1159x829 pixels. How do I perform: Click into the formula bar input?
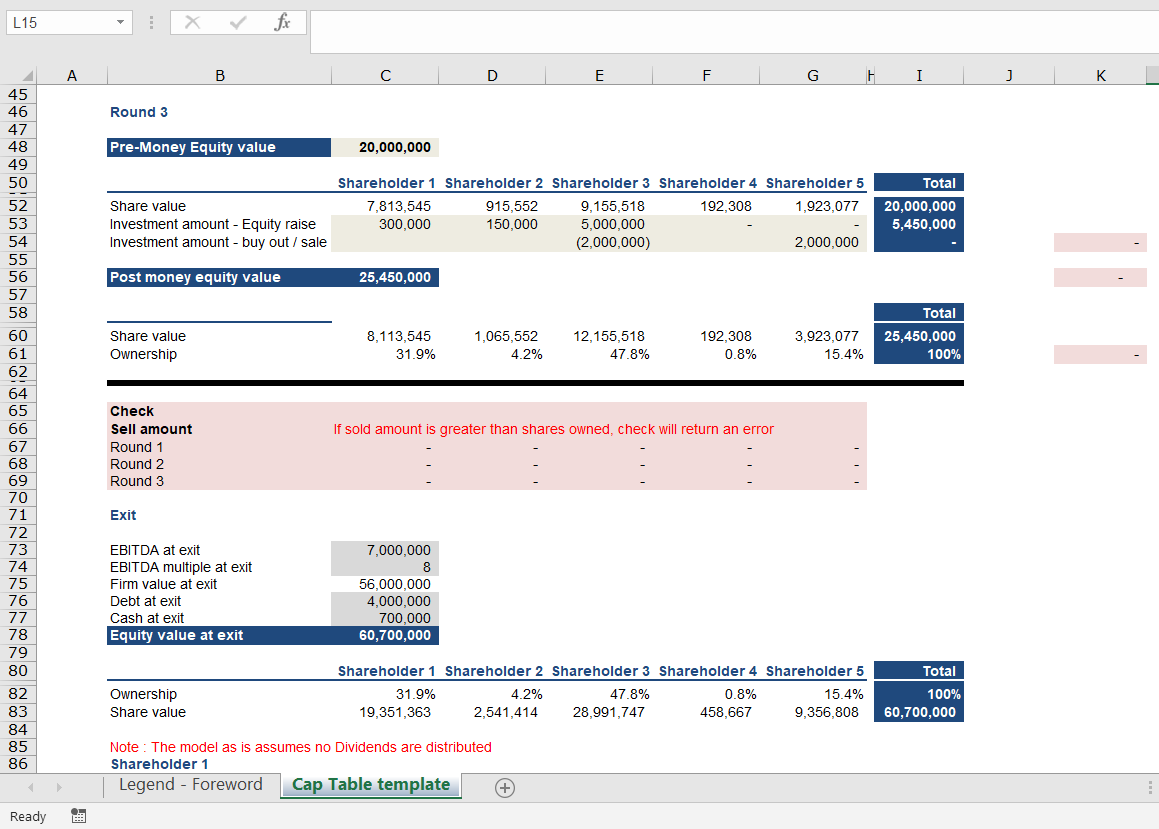pyautogui.click(x=734, y=32)
